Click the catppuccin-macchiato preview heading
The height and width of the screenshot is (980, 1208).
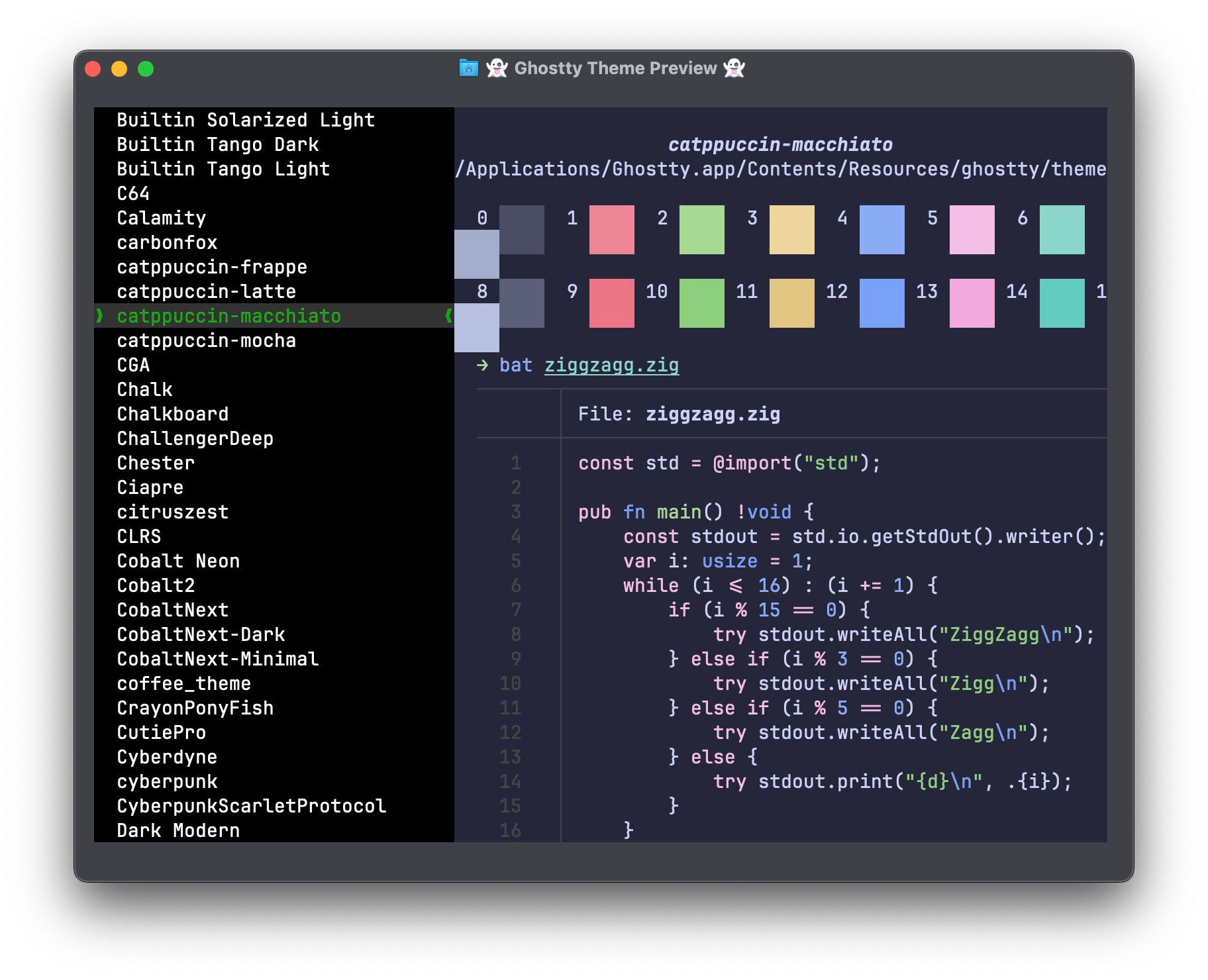[x=780, y=144]
